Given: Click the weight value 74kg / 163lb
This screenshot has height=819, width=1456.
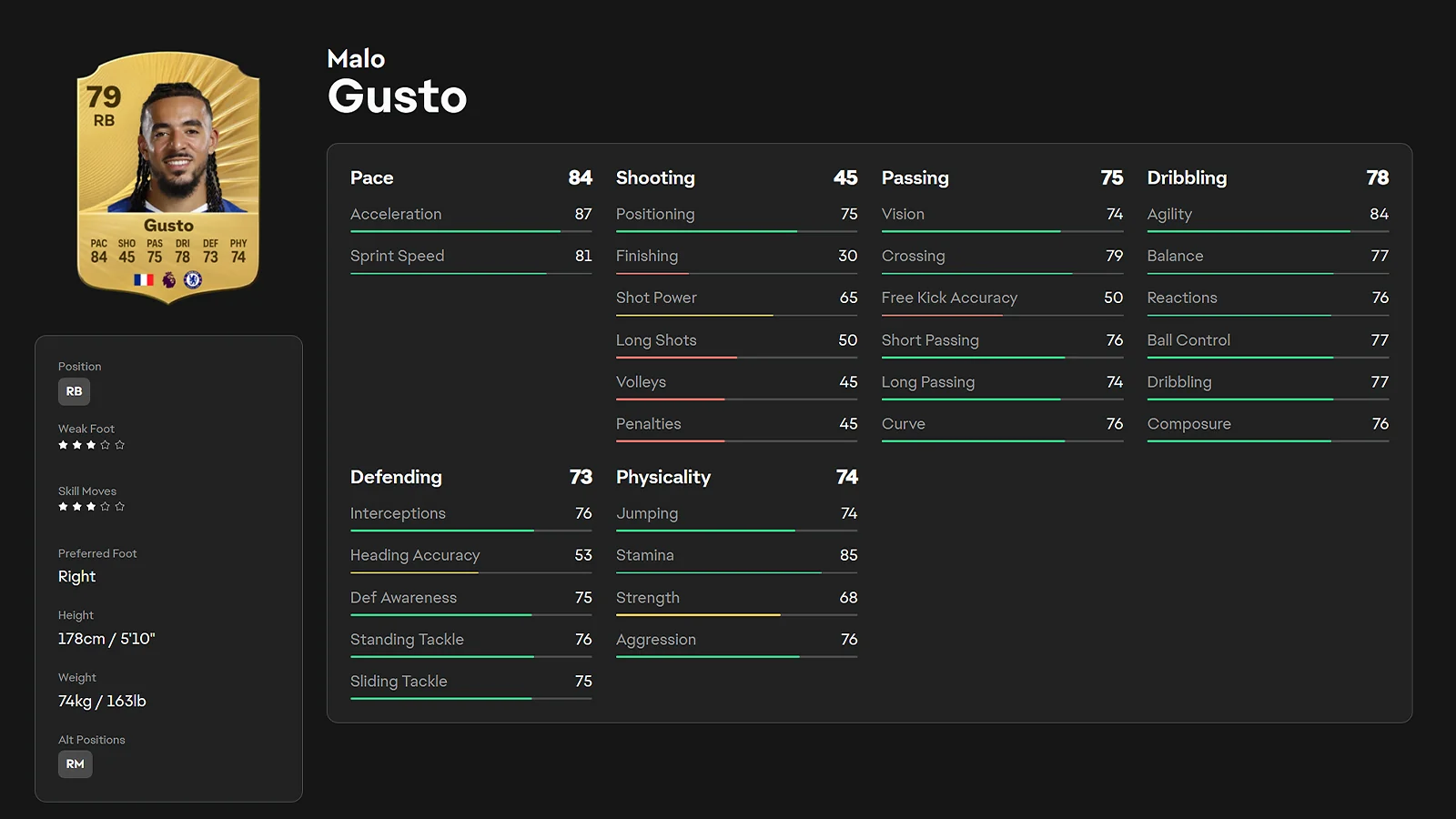Looking at the screenshot, I should [102, 702].
